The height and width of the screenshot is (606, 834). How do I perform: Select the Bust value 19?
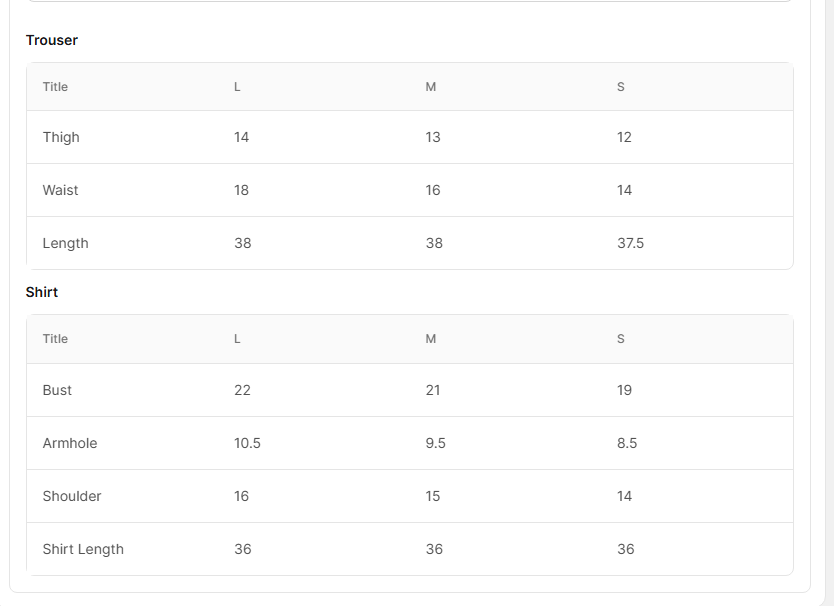click(624, 390)
